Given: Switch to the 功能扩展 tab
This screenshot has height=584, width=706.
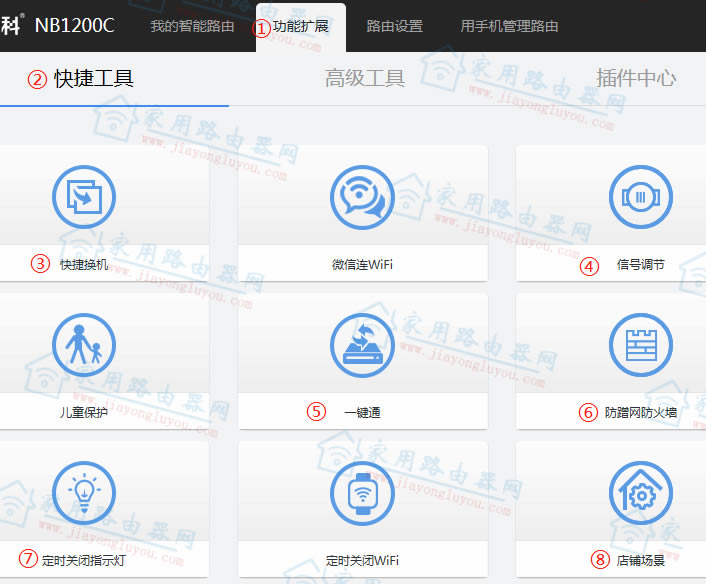Looking at the screenshot, I should (x=301, y=27).
